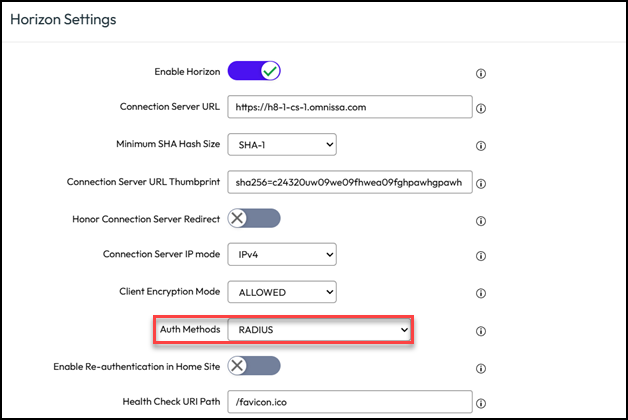
Task: Open Client Encryption Mode dropdown
Action: [x=282, y=292]
